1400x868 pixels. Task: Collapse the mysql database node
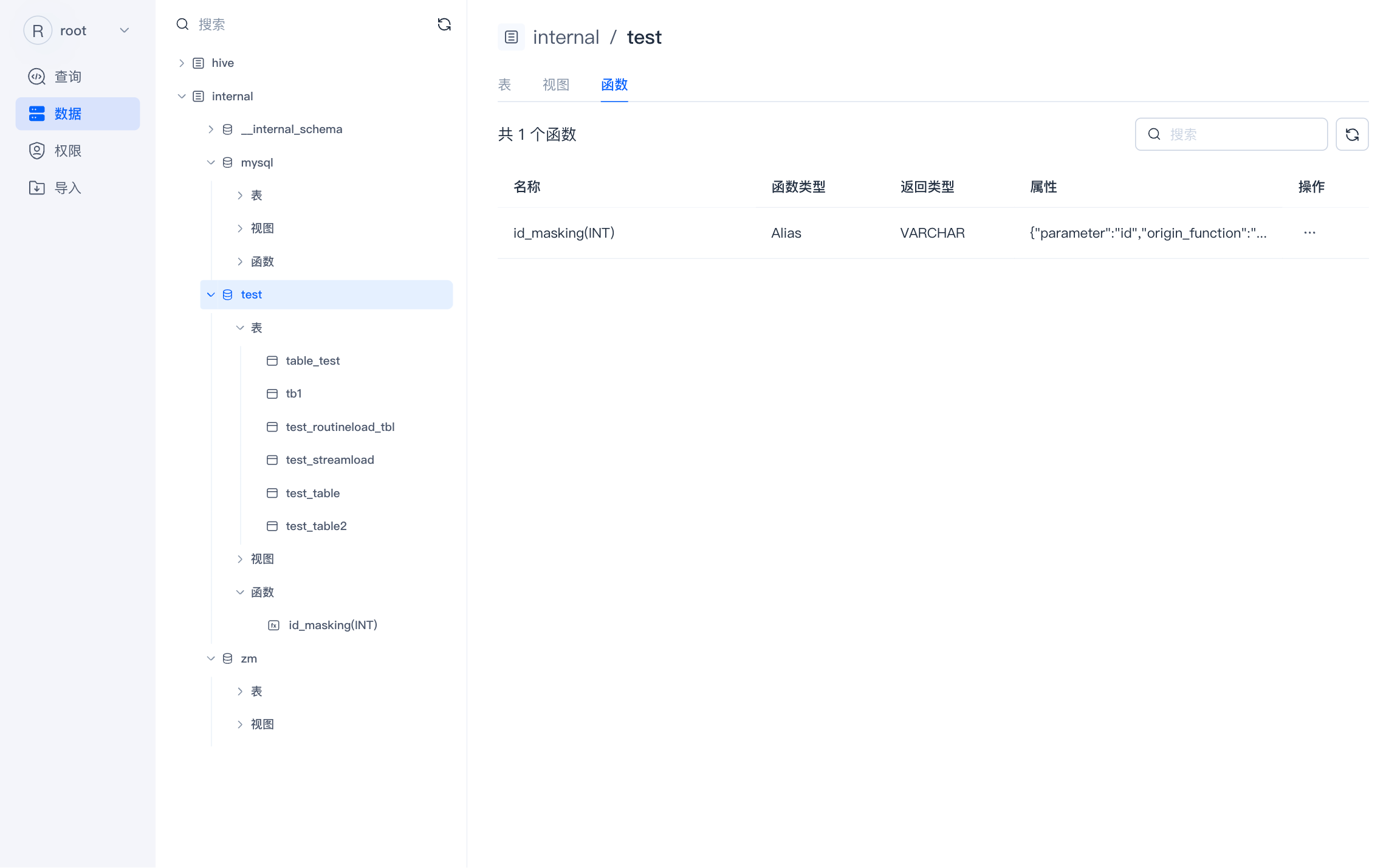pyautogui.click(x=211, y=162)
